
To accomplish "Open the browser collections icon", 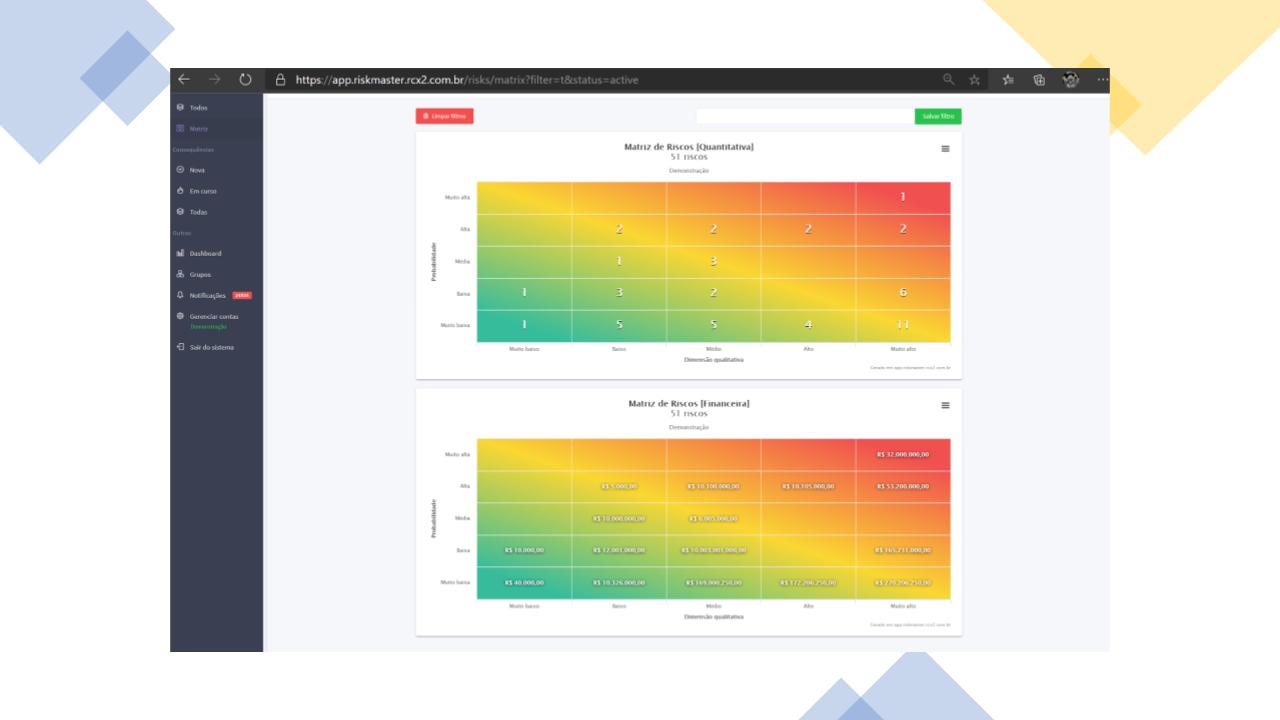I will 1039,80.
